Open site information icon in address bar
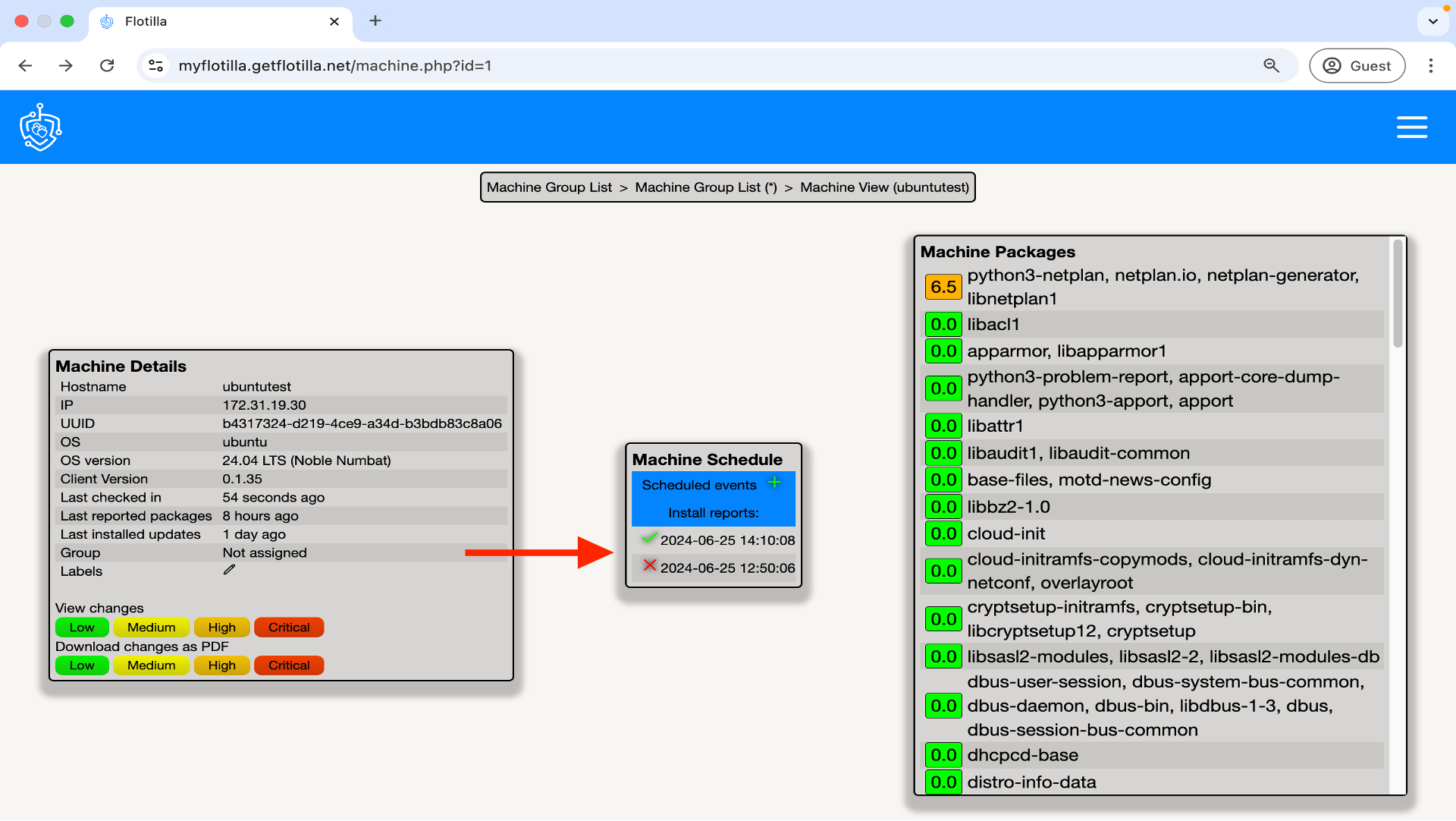This screenshot has width=1456, height=821. [x=156, y=65]
